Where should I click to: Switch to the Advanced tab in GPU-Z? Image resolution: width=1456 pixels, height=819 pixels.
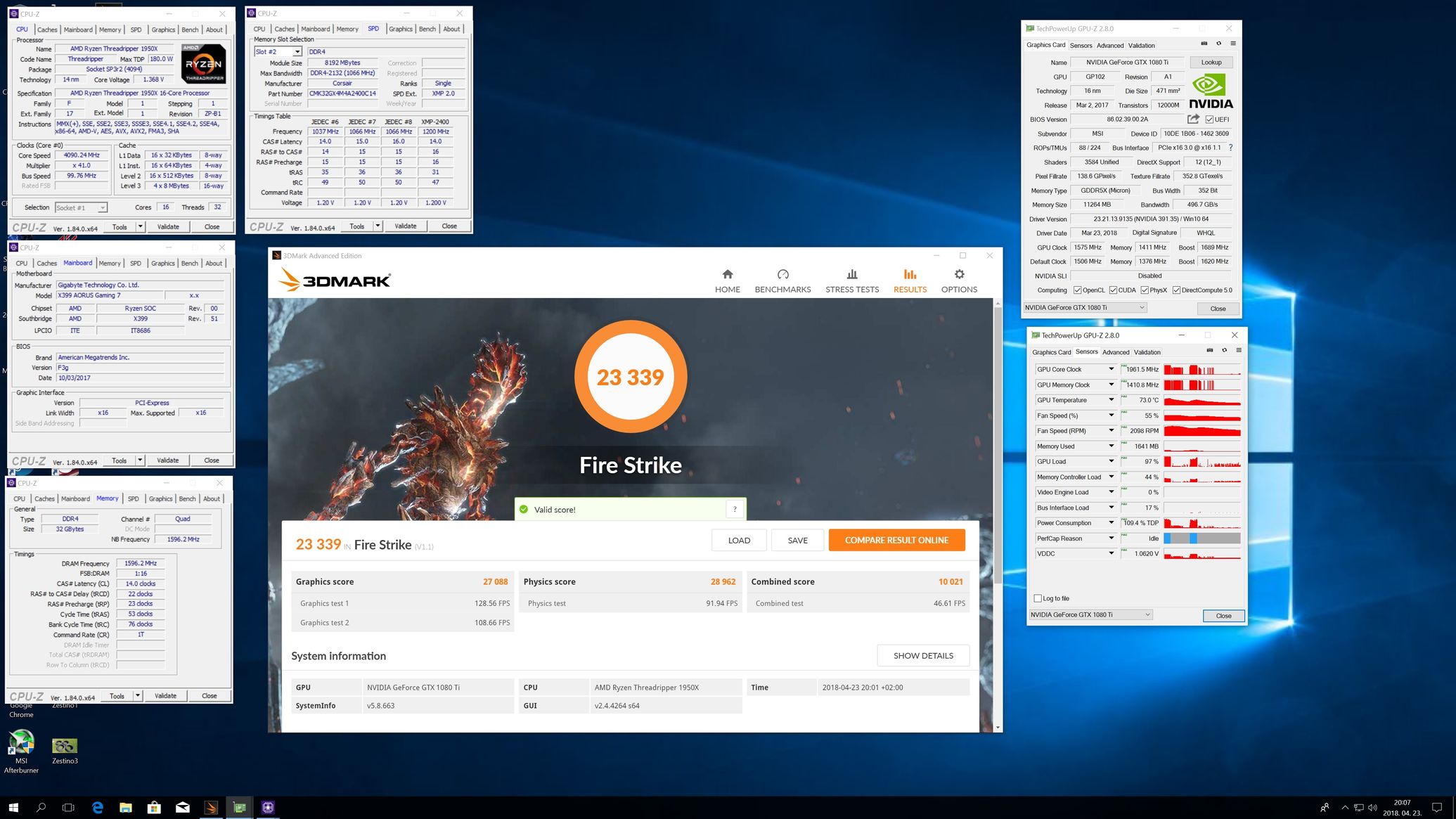coord(1109,46)
